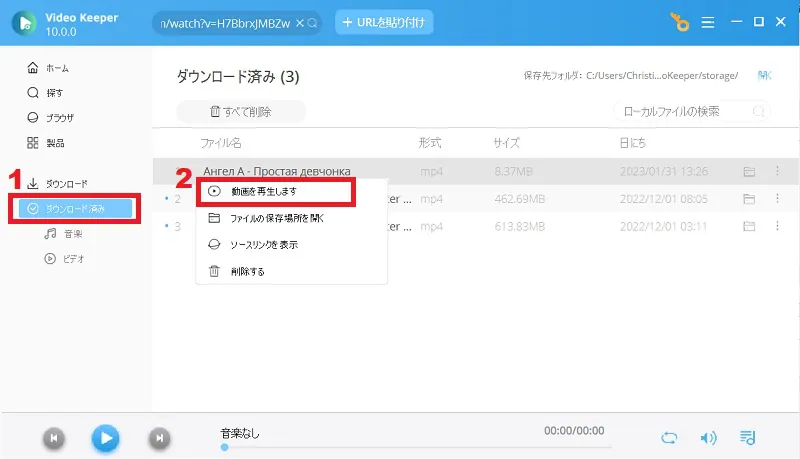The width and height of the screenshot is (800, 459).
Task: Click the すべて削除 button
Action: point(241,112)
